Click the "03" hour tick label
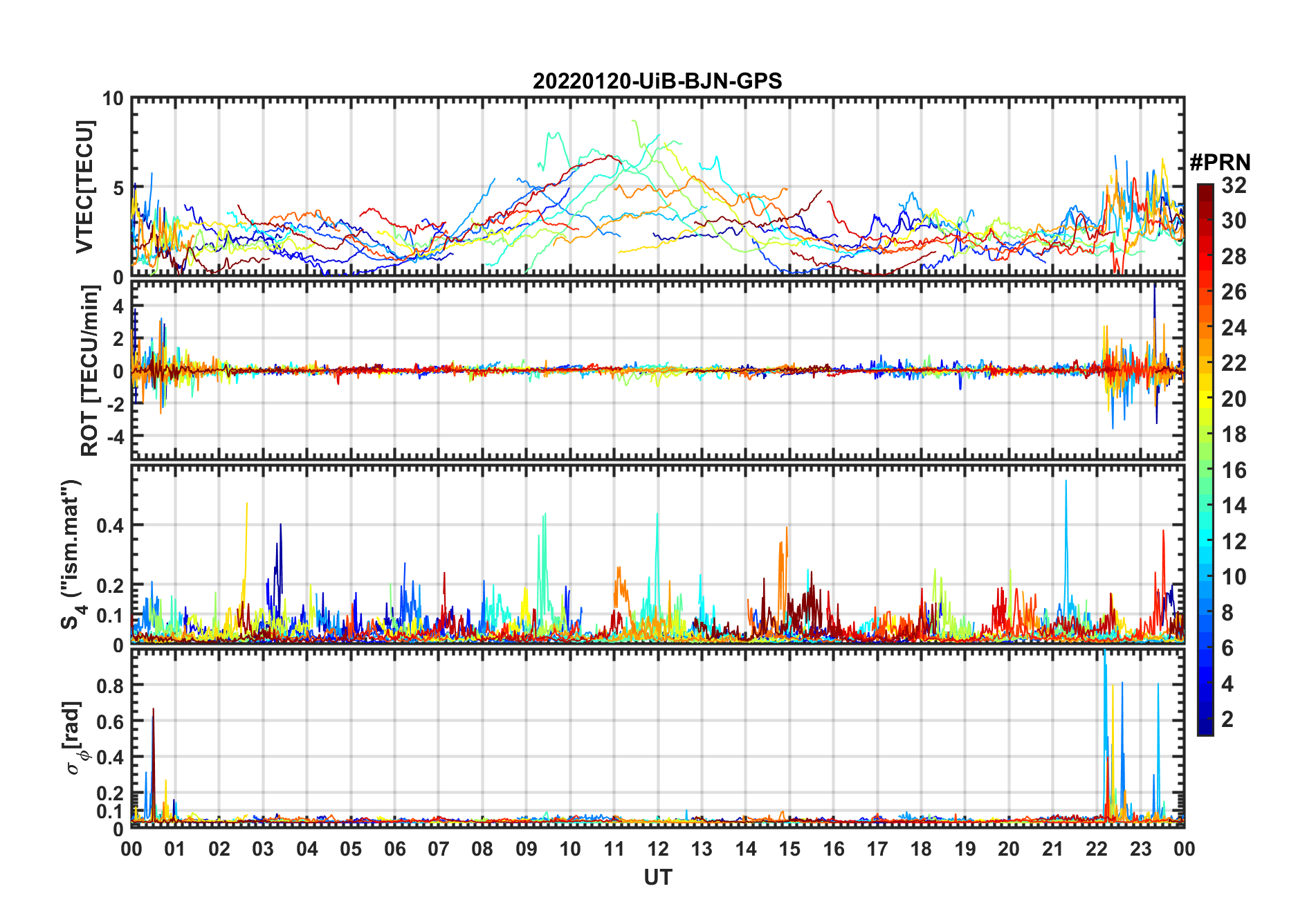 click(263, 849)
